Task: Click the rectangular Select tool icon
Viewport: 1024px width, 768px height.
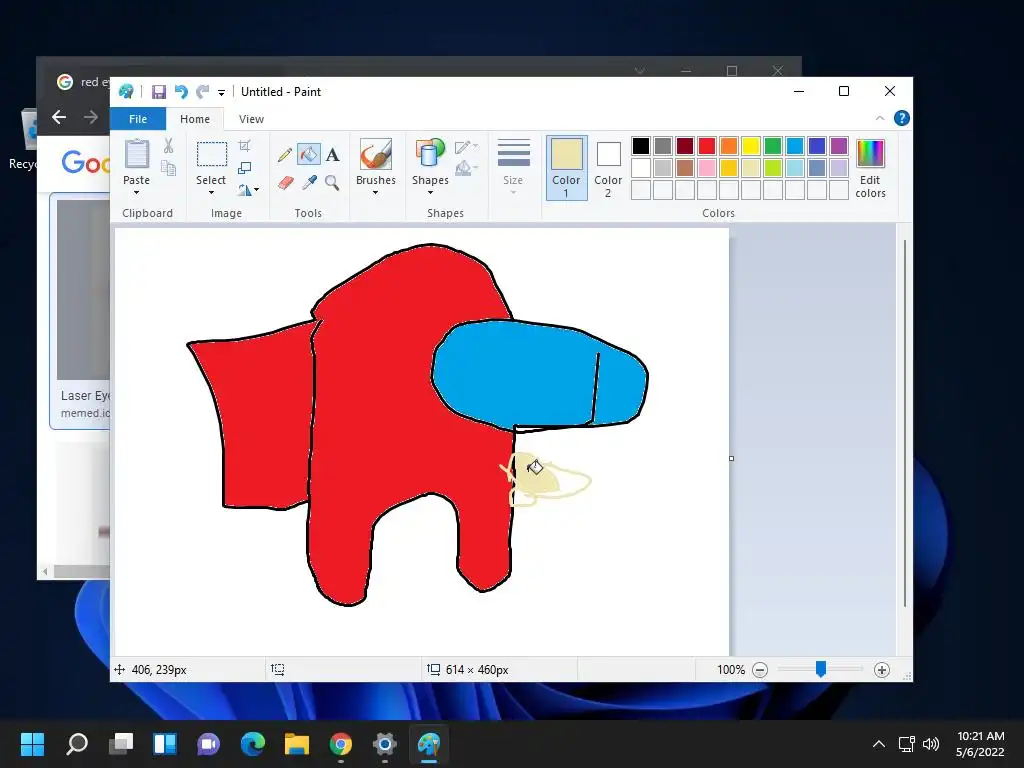Action: click(212, 155)
